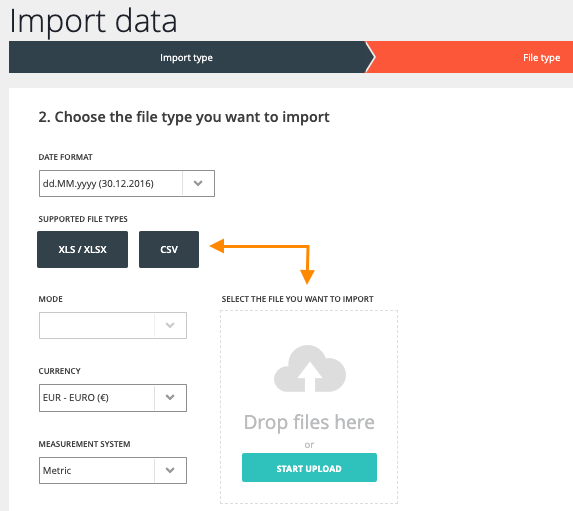Click the Start Upload button
The height and width of the screenshot is (511, 573).
tap(309, 468)
